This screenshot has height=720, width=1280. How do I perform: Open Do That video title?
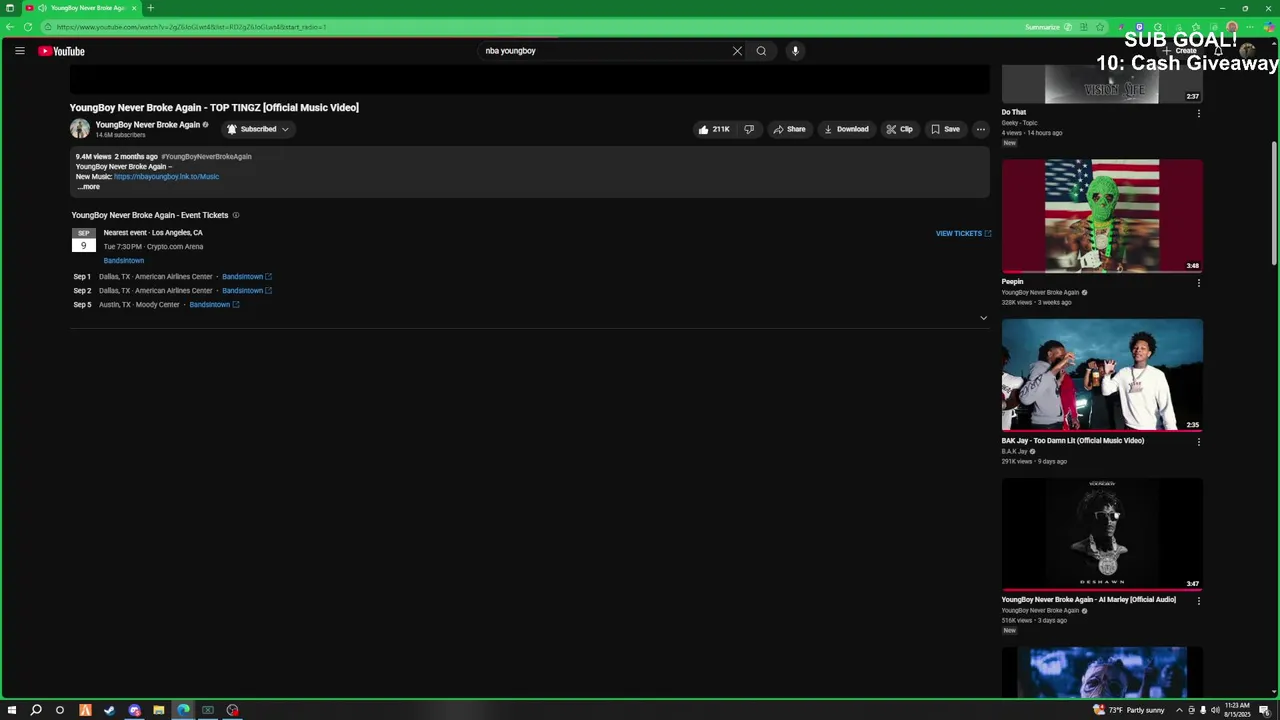pos(1014,113)
